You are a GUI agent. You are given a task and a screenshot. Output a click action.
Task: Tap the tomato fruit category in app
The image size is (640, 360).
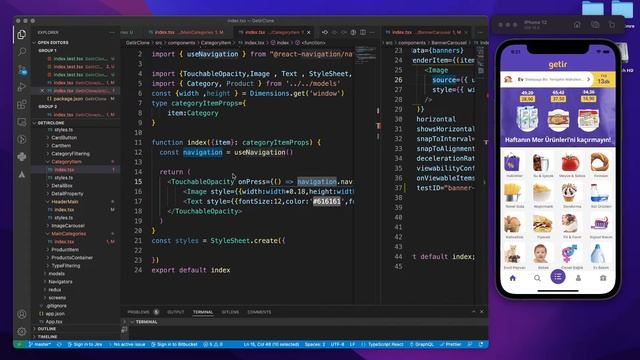570,165
